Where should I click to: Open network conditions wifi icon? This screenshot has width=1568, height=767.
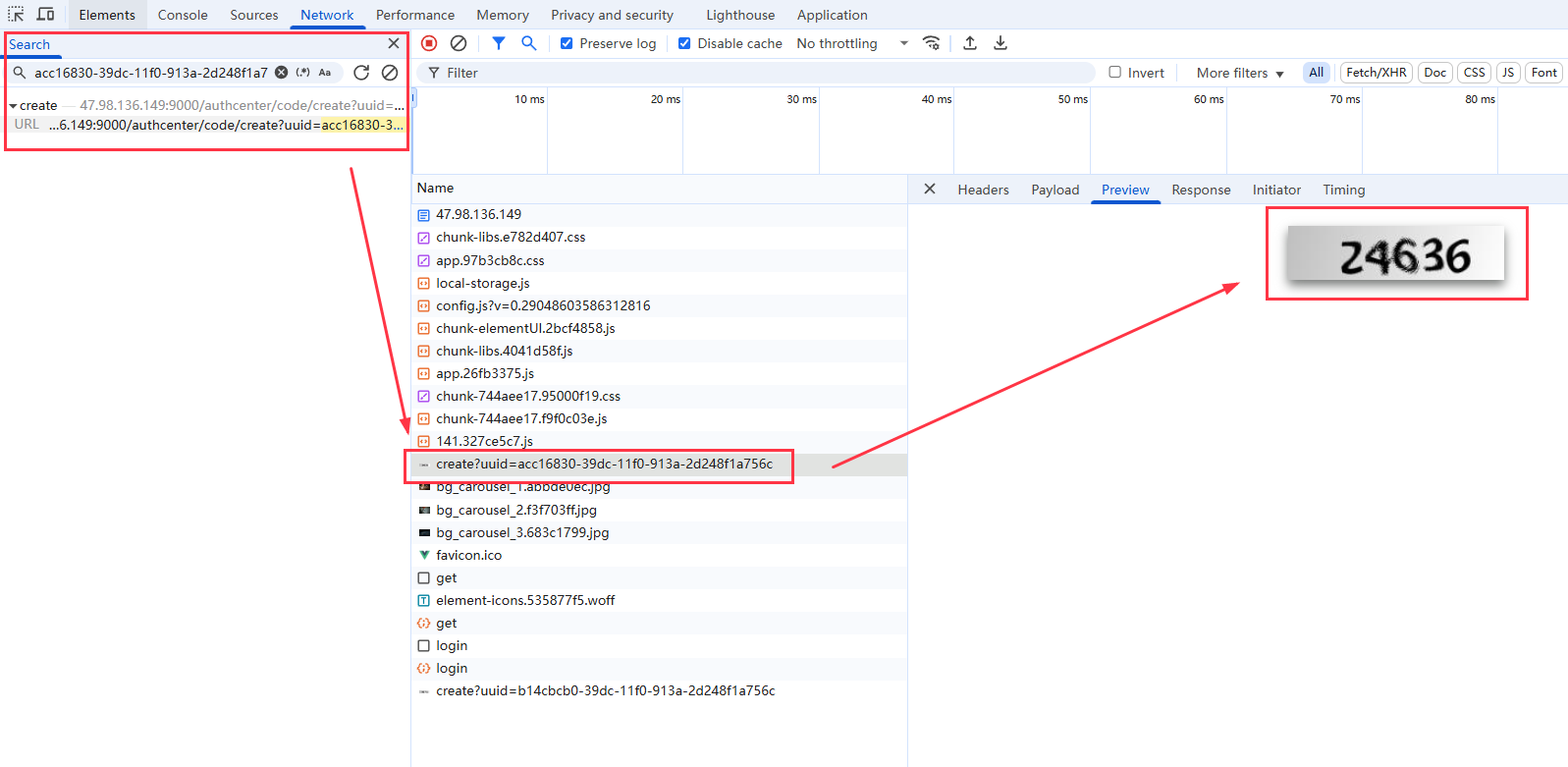tap(932, 43)
